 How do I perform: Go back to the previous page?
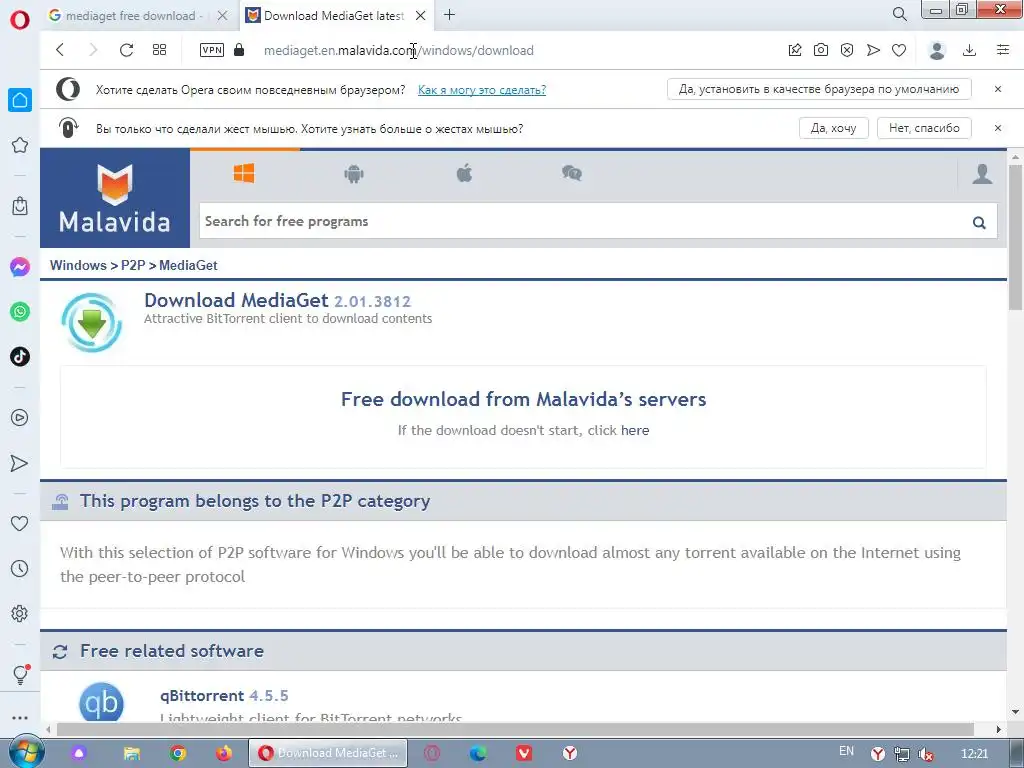point(60,50)
